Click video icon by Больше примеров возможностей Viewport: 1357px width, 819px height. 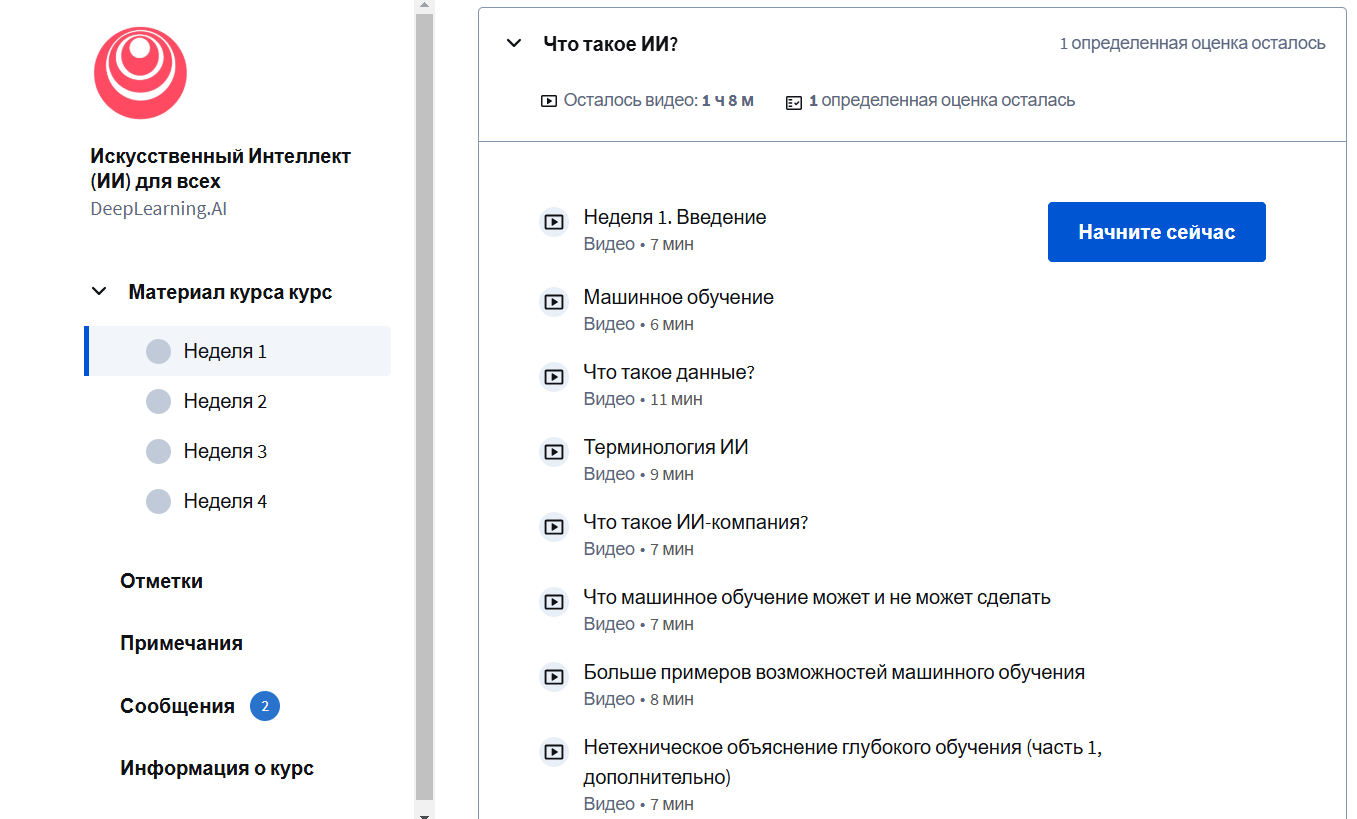553,677
